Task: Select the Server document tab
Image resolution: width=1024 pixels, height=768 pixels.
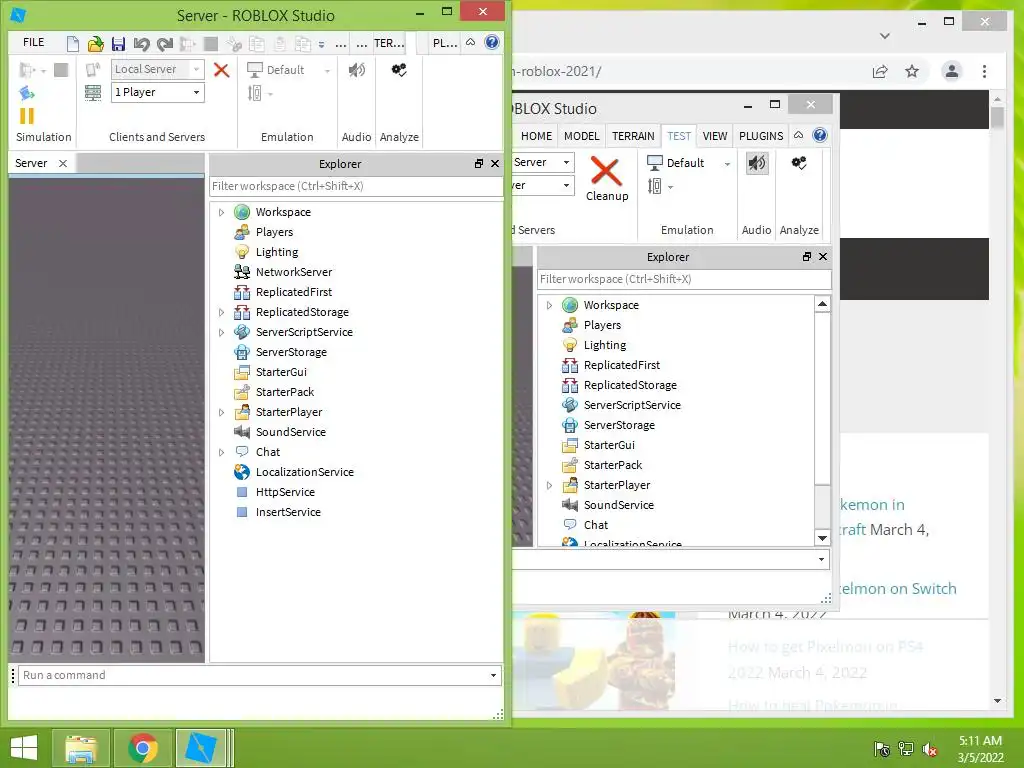Action: point(31,163)
